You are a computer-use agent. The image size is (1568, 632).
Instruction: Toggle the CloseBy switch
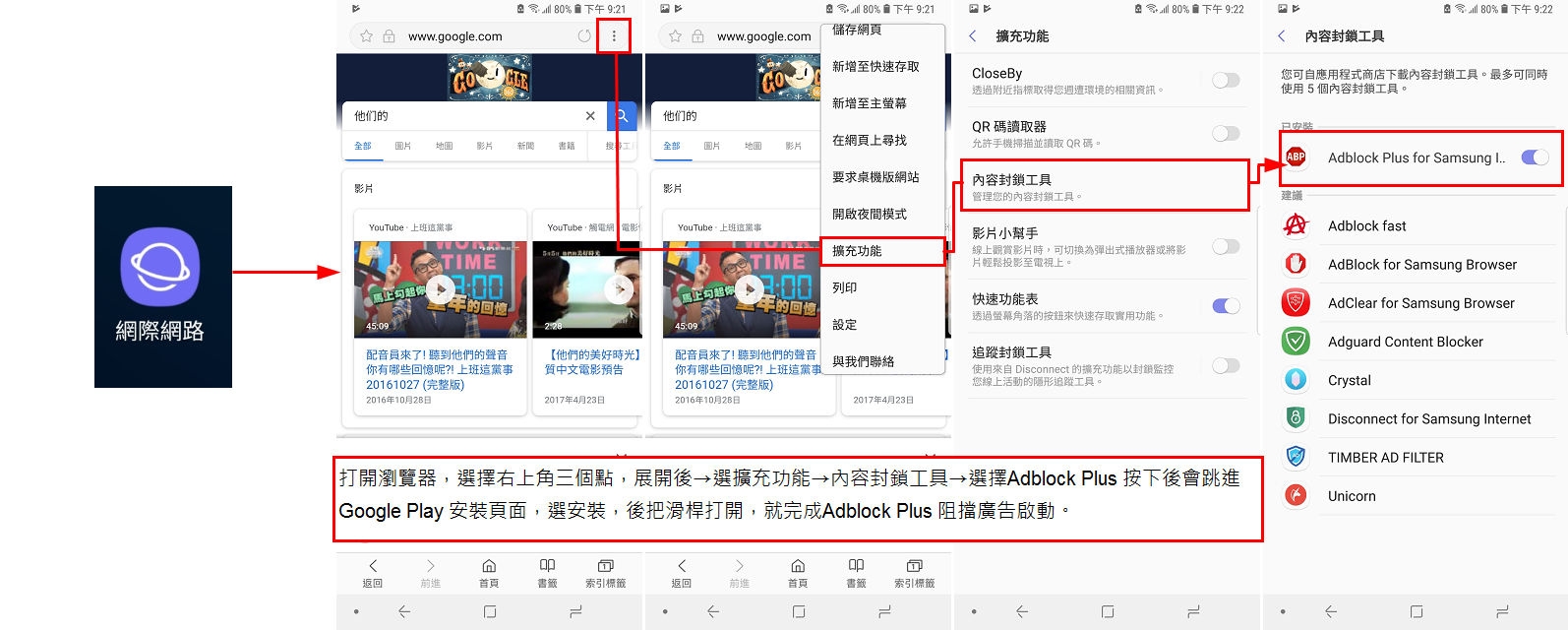tap(1226, 80)
